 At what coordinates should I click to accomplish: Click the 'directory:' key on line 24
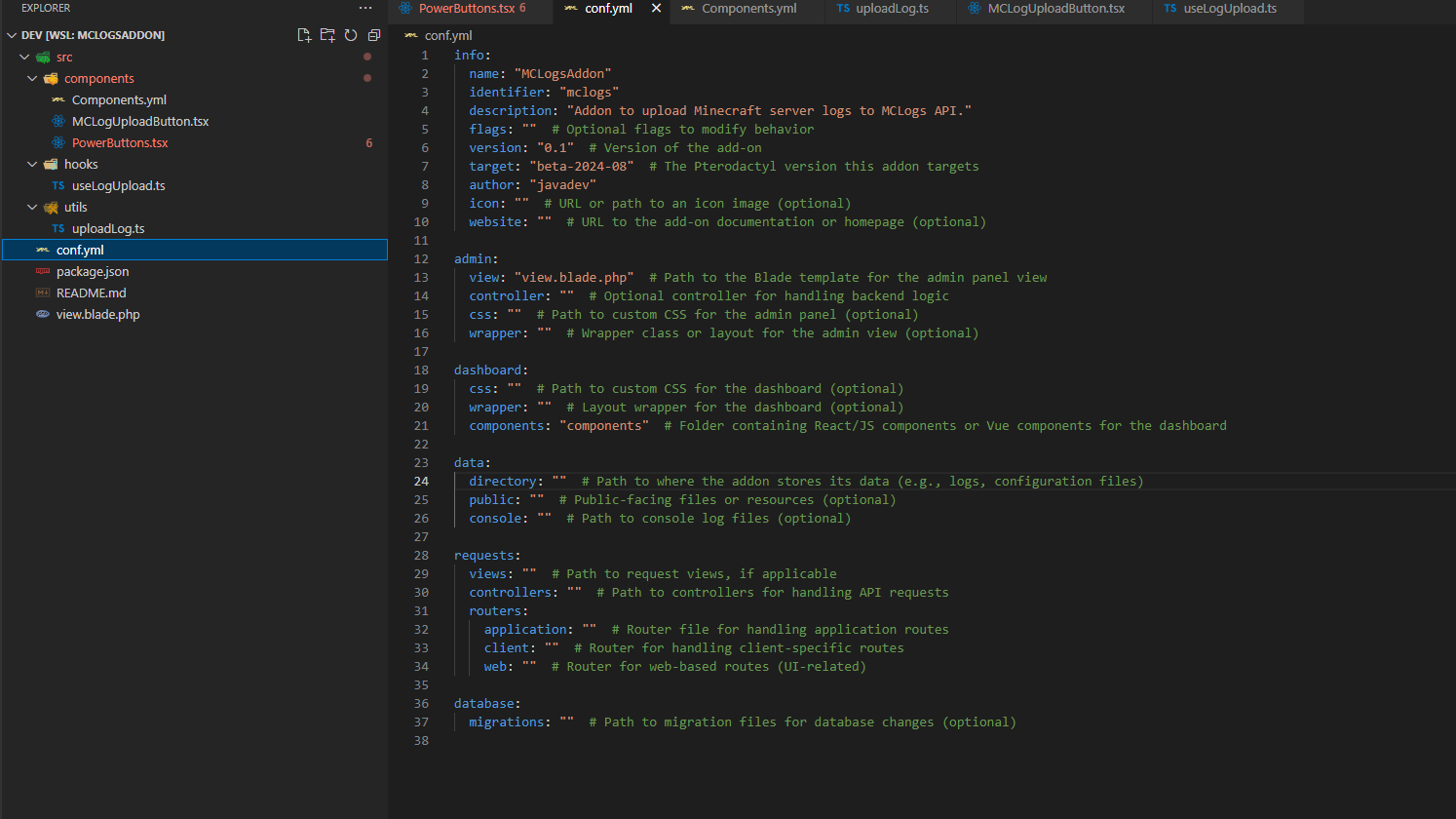507,481
